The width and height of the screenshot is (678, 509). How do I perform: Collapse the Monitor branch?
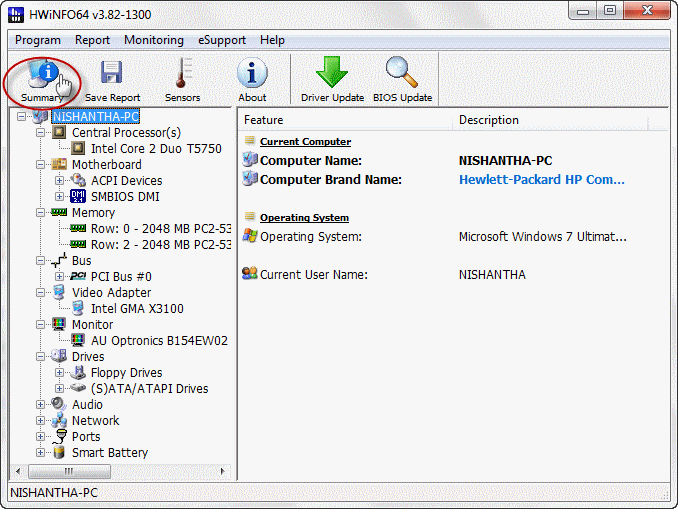coord(40,324)
